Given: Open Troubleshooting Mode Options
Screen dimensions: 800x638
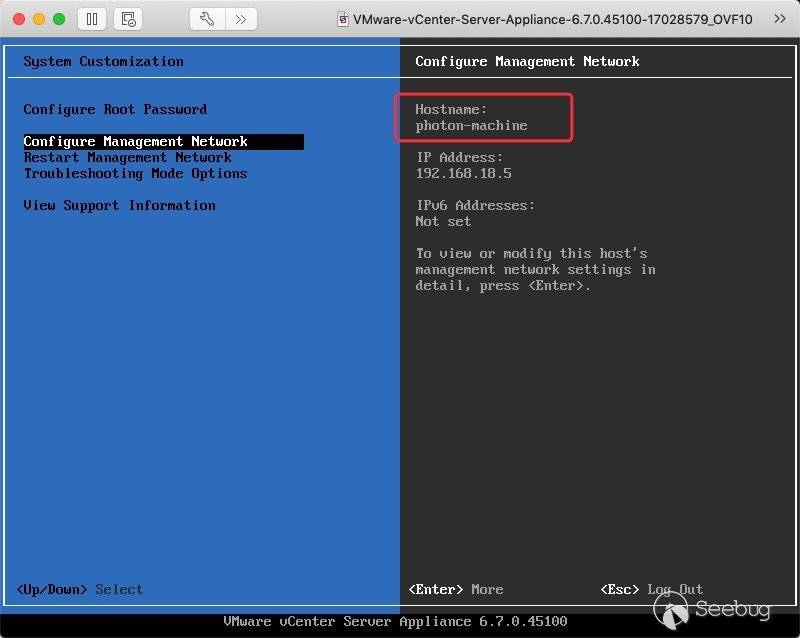Looking at the screenshot, I should coord(135,174).
